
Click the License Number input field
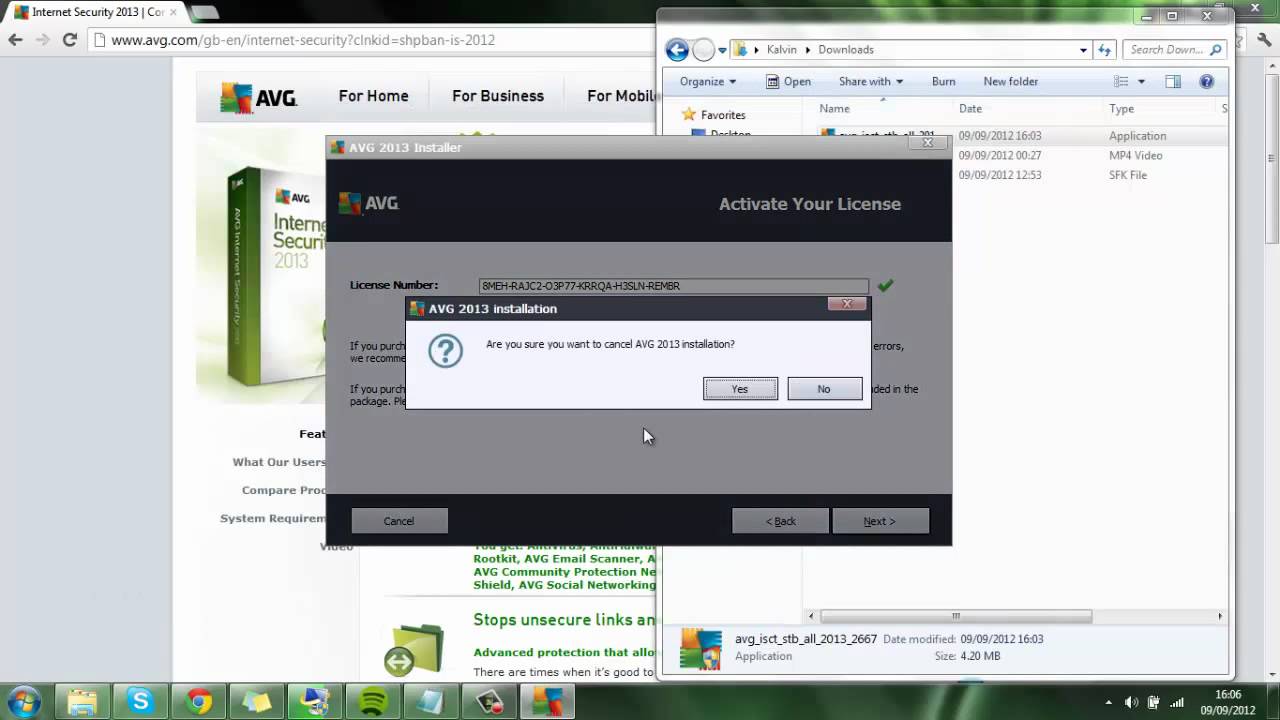(673, 286)
